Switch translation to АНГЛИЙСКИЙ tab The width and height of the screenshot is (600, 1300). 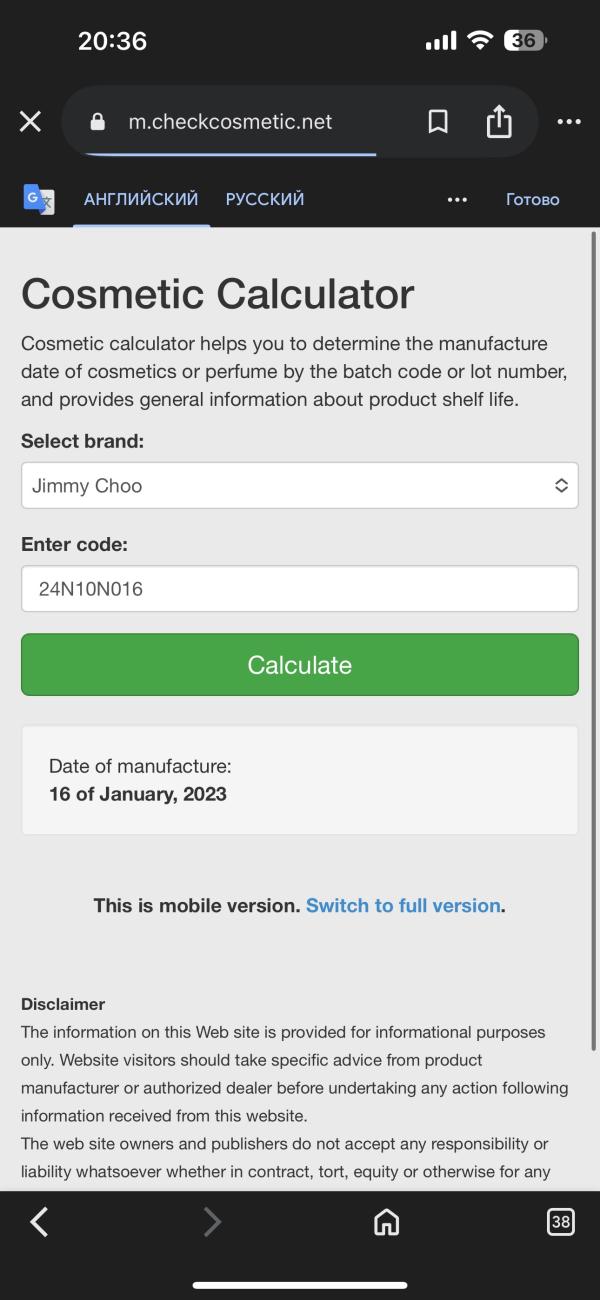(x=141, y=199)
